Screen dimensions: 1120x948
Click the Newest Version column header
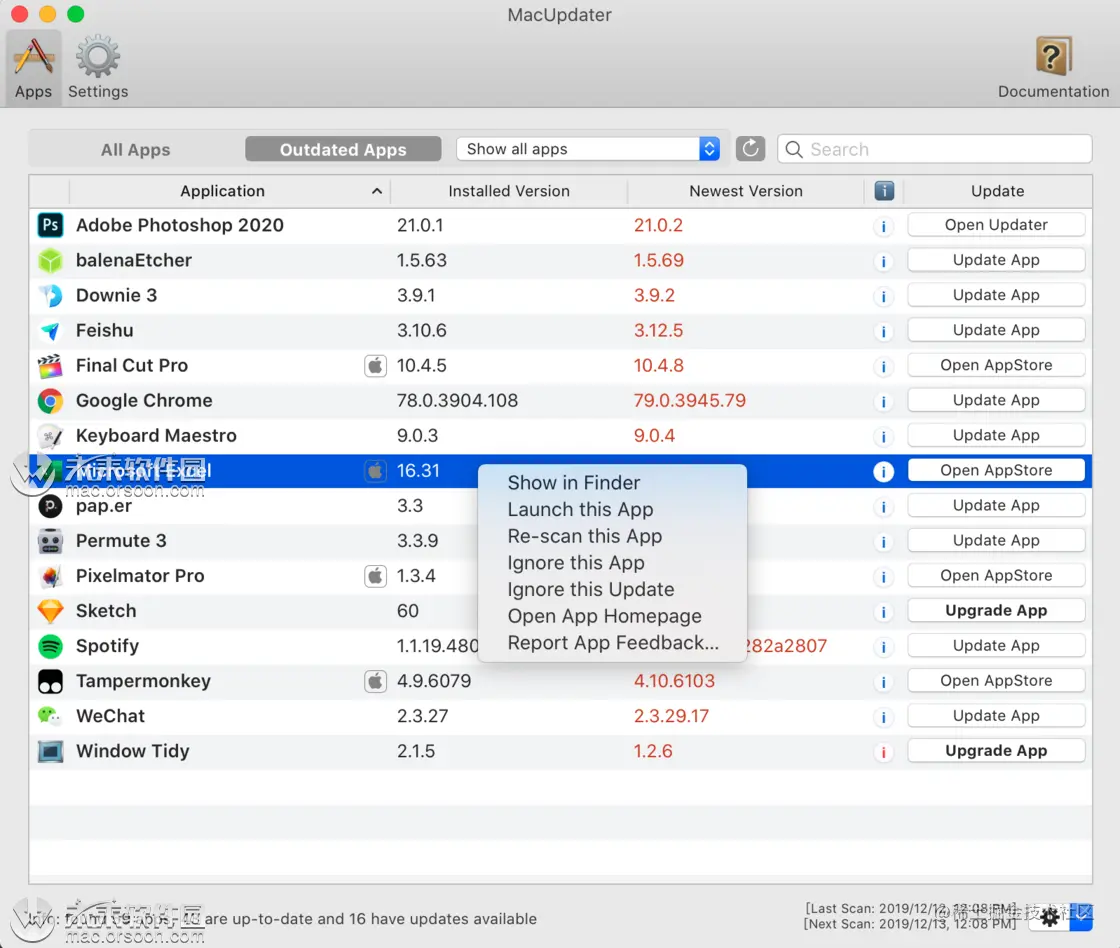[746, 191]
